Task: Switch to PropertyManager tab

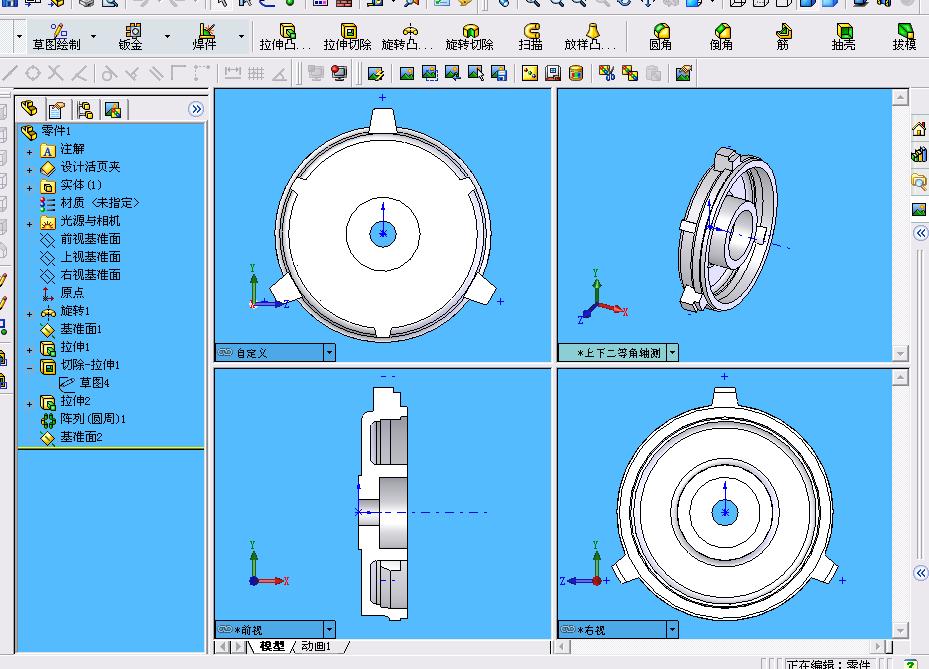Action: click(x=57, y=109)
